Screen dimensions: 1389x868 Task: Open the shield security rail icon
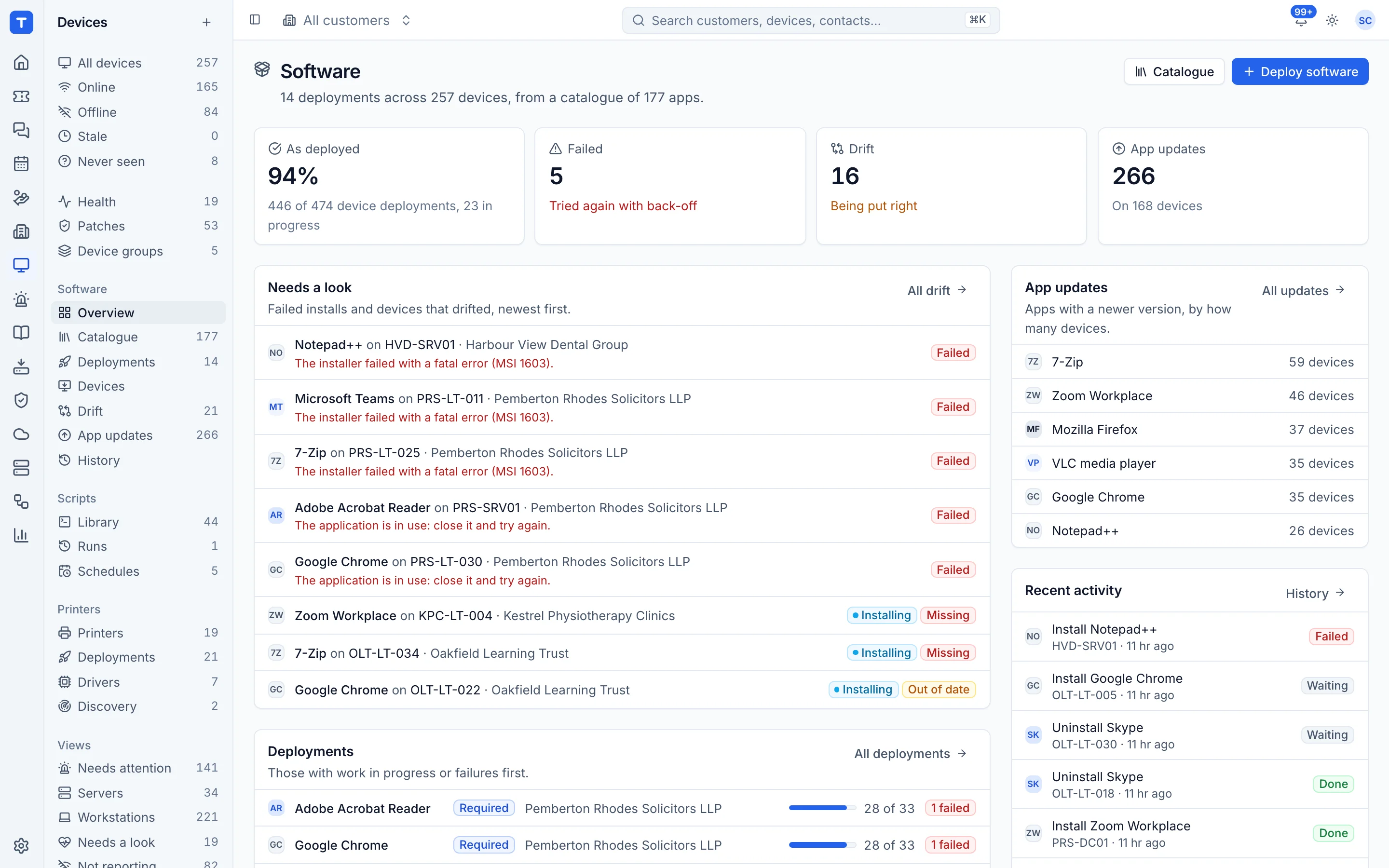[x=21, y=400]
